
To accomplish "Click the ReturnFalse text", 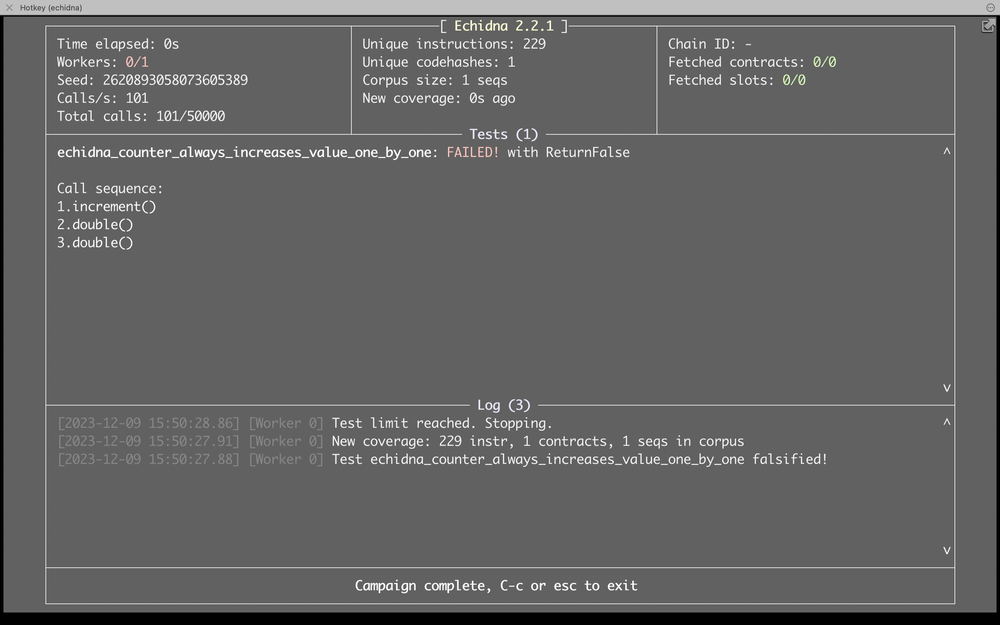I will 587,152.
